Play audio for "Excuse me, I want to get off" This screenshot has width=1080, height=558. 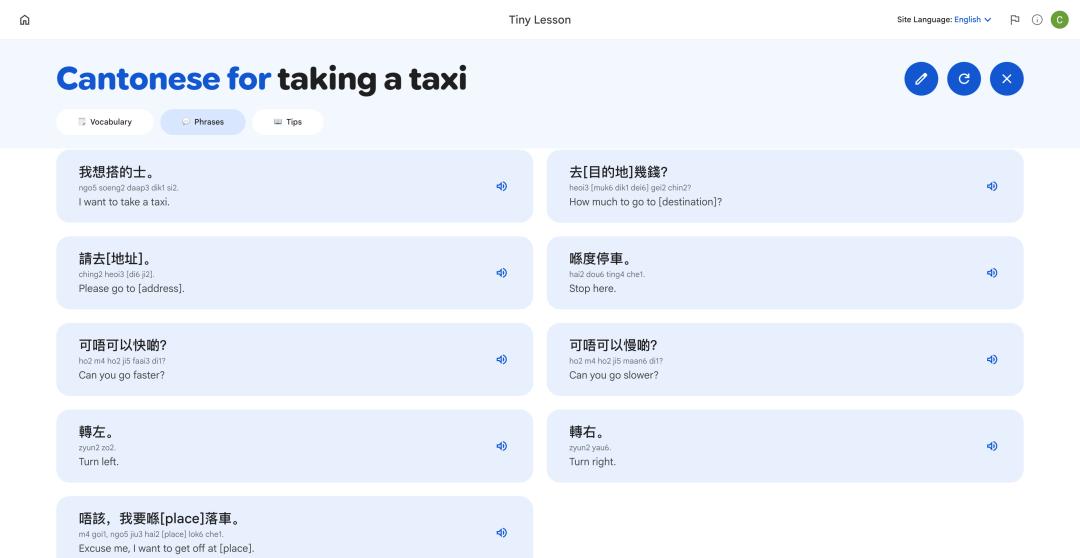pyautogui.click(x=501, y=533)
